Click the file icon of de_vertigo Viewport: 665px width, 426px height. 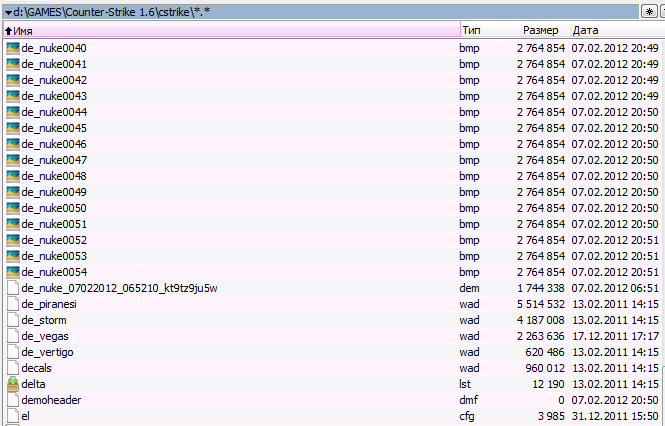(13, 352)
